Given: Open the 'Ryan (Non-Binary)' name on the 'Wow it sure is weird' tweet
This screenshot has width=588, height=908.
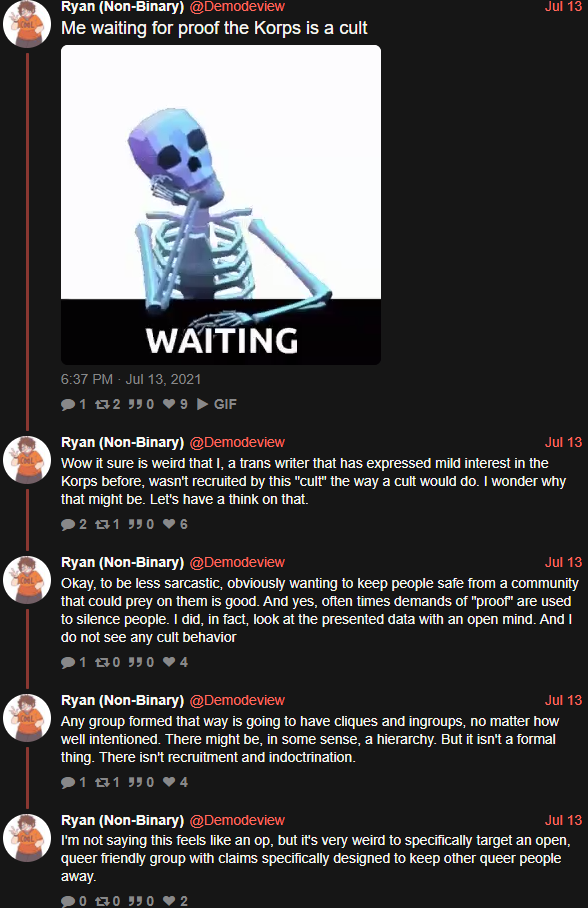Looking at the screenshot, I should tap(122, 442).
